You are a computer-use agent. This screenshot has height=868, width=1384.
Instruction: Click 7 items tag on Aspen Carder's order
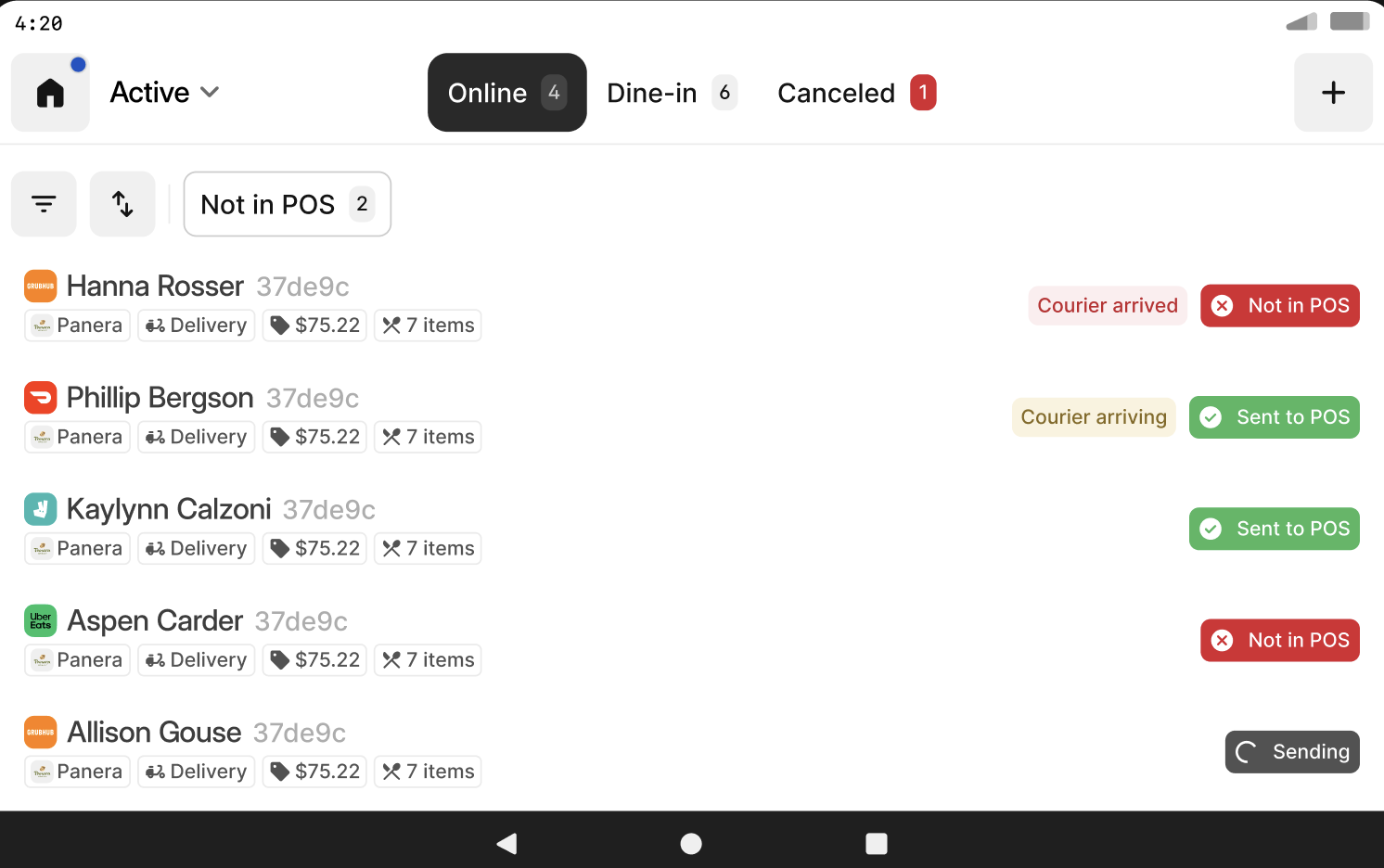click(428, 659)
